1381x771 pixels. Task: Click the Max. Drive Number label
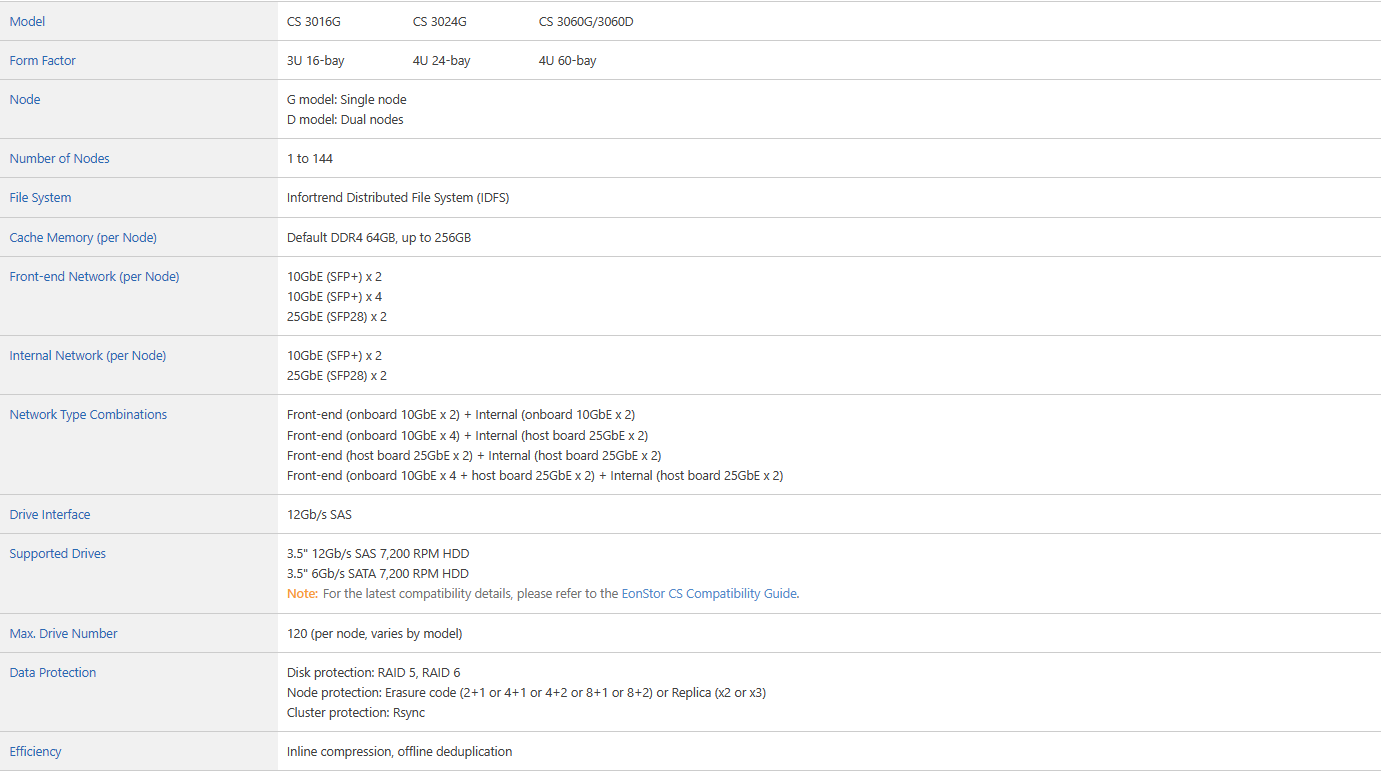[63, 633]
